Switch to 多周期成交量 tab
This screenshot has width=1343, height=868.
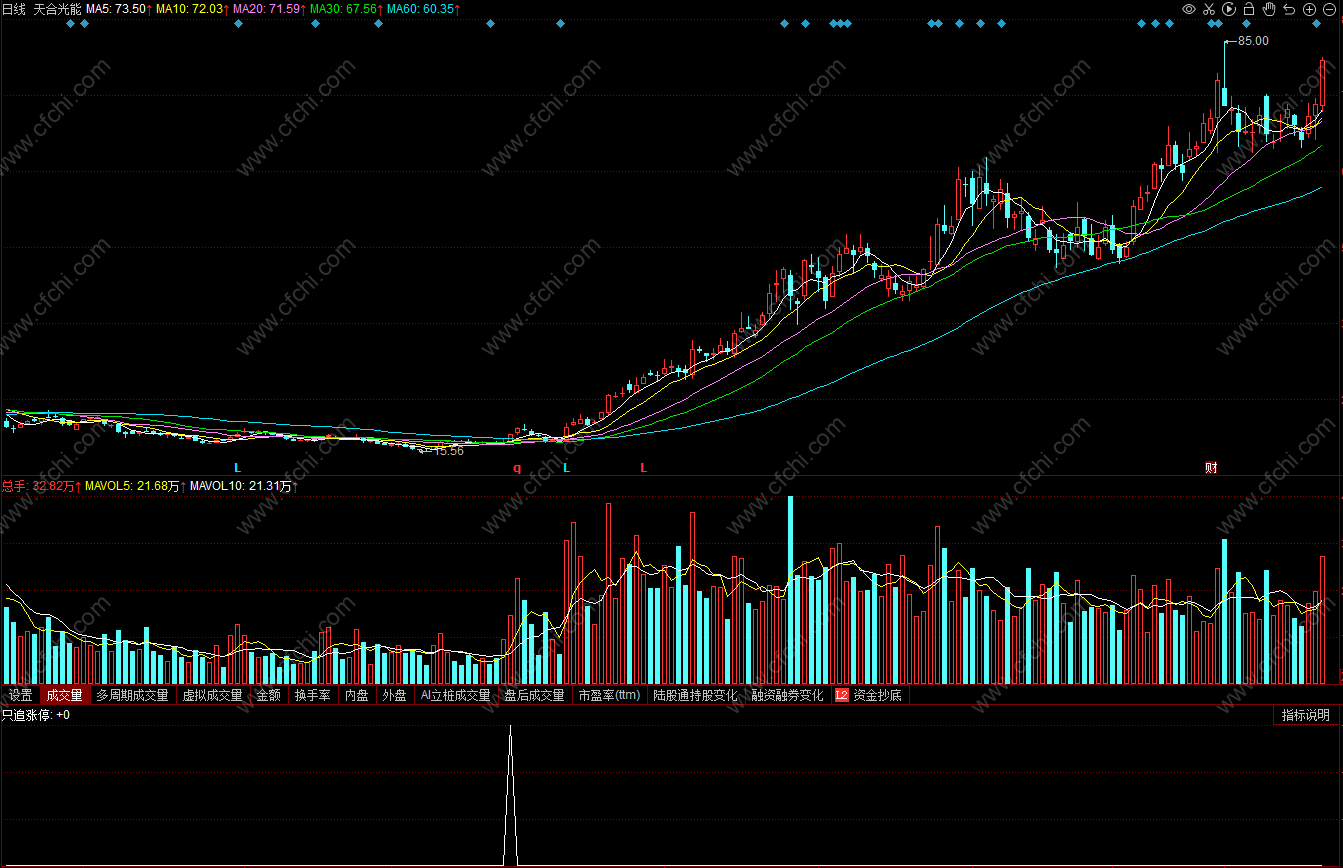point(132,695)
